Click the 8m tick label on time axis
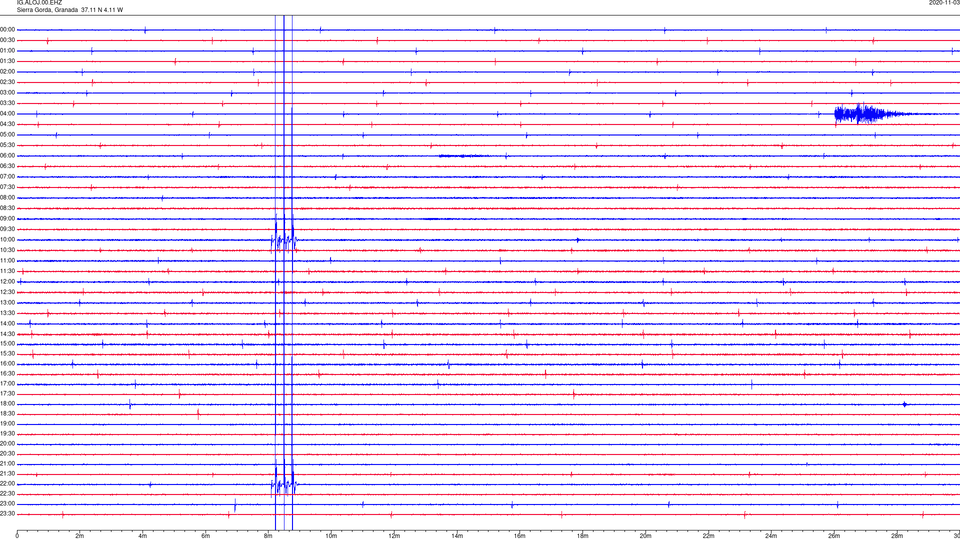Viewport: 960px width, 540px height. click(268, 536)
